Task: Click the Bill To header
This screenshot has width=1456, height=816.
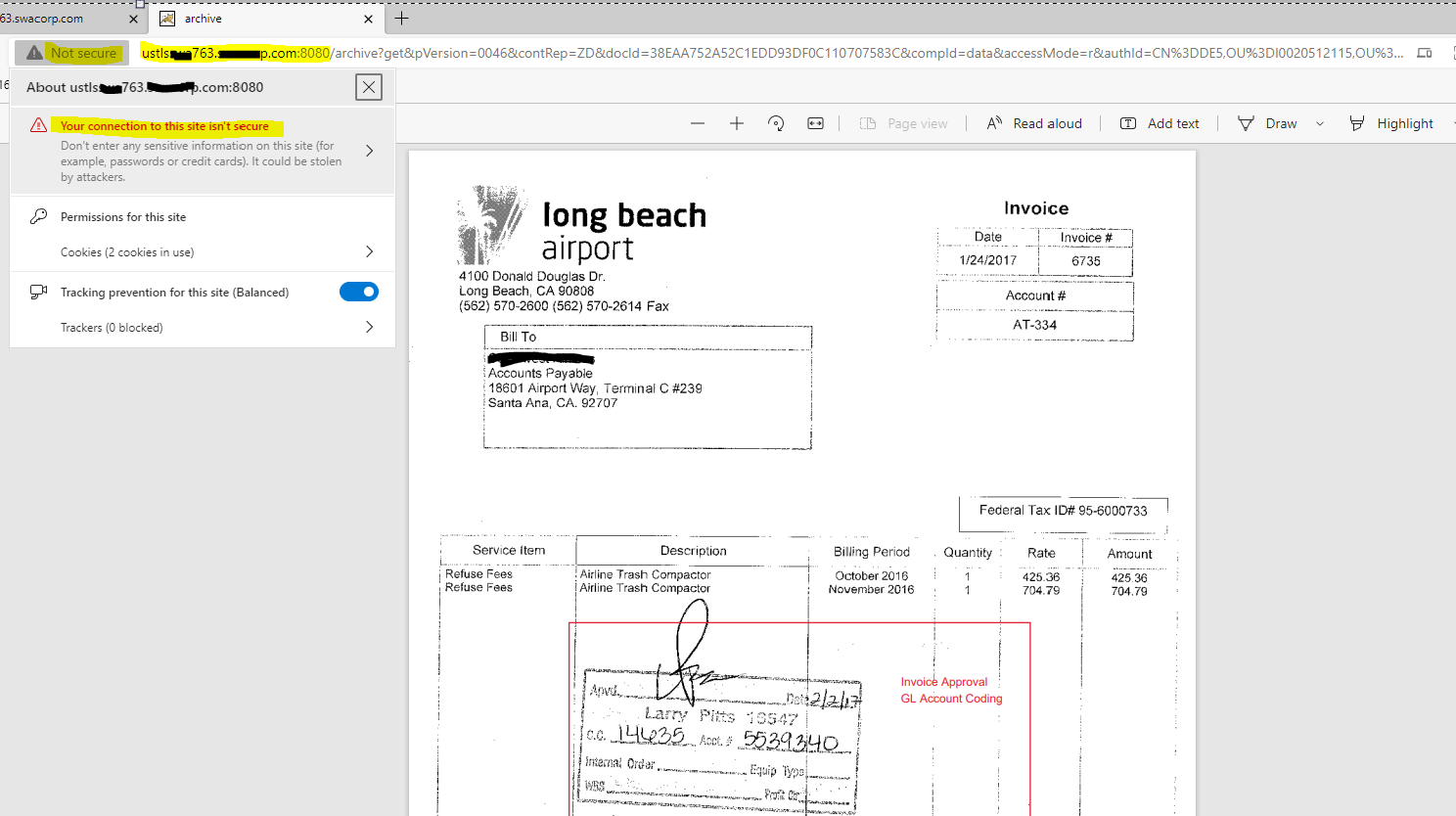Action: click(x=519, y=337)
